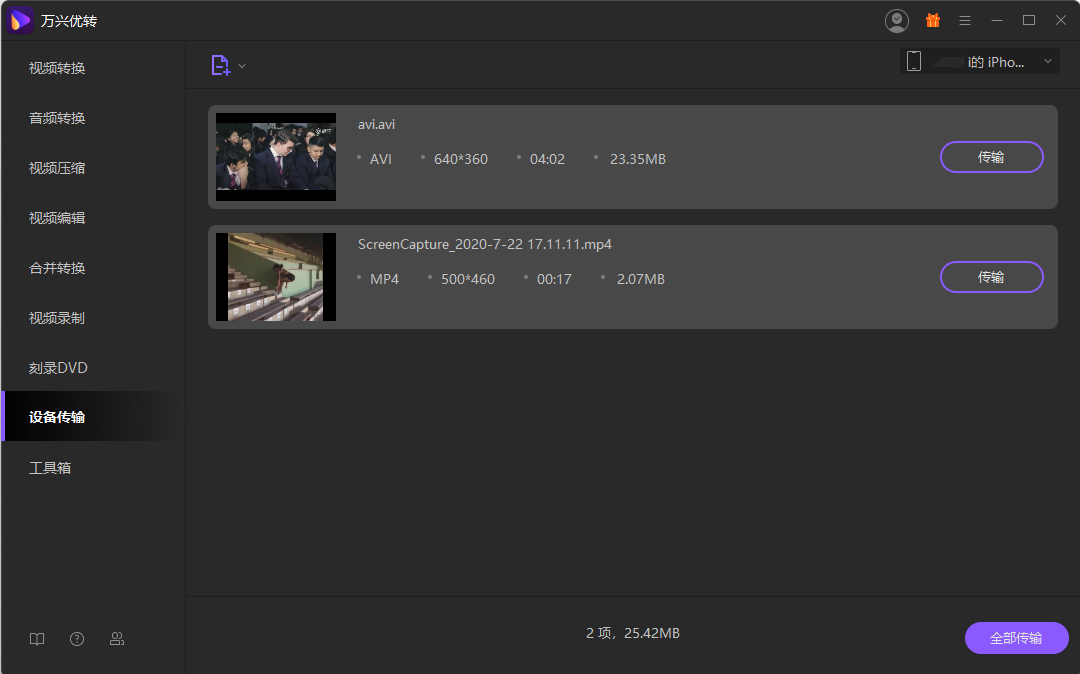This screenshot has width=1080, height=674.
Task: Click the 全部传输 button
Action: tap(1016, 638)
